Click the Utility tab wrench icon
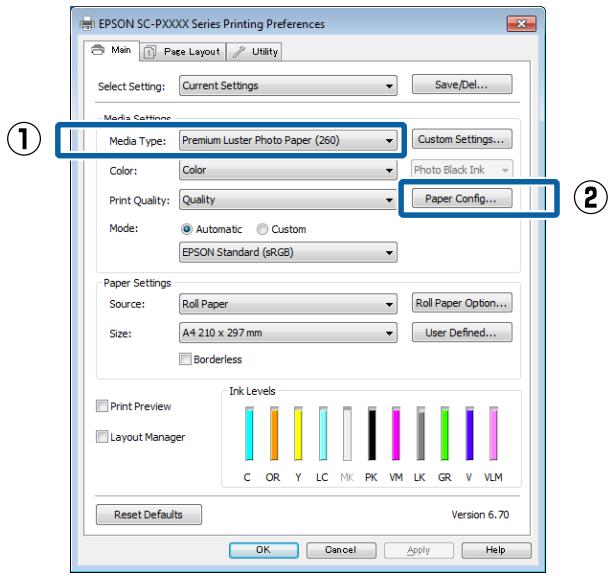 coord(239,52)
